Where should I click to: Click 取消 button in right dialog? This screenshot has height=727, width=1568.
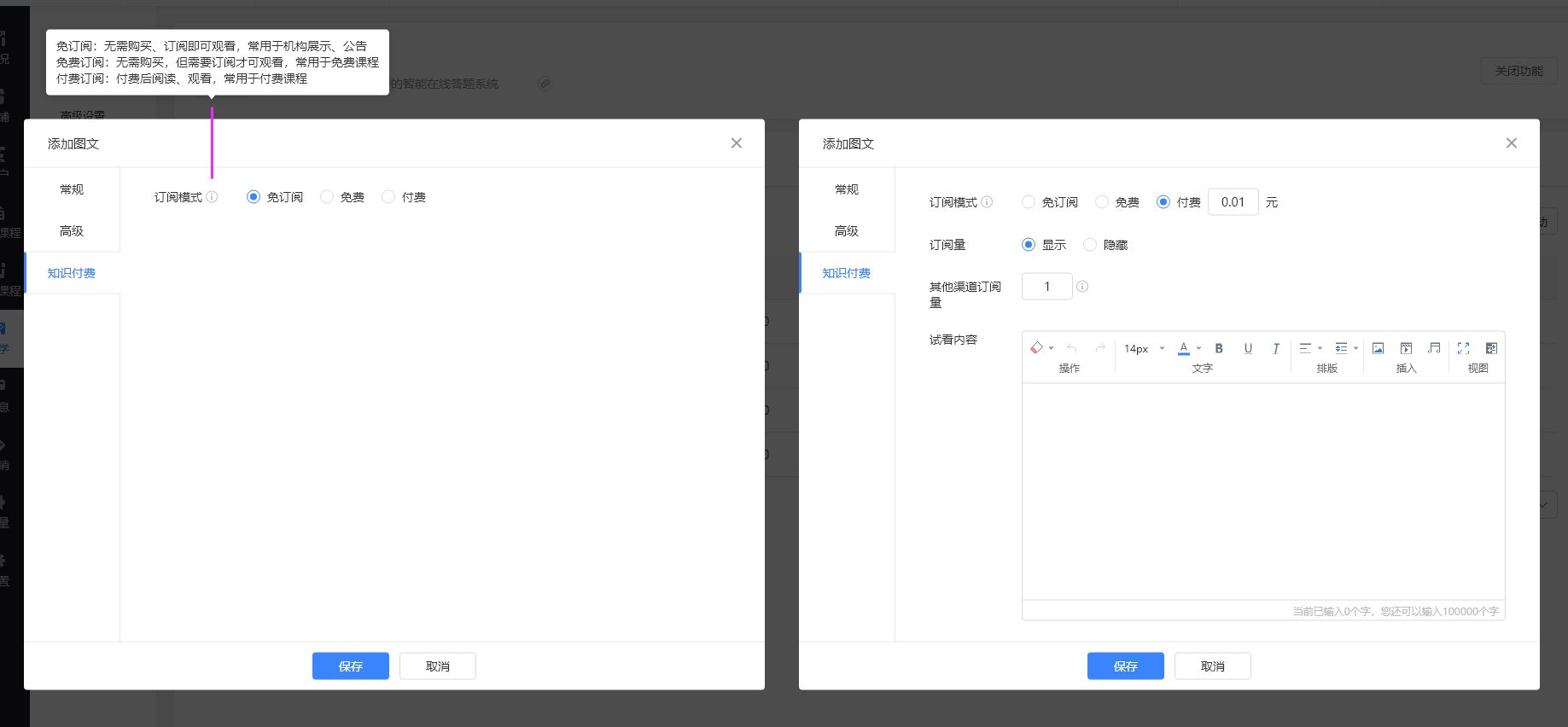(x=1213, y=666)
